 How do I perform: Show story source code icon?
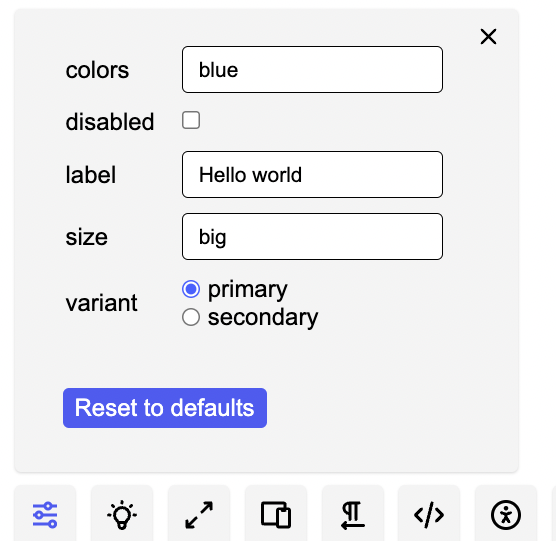tap(429, 515)
